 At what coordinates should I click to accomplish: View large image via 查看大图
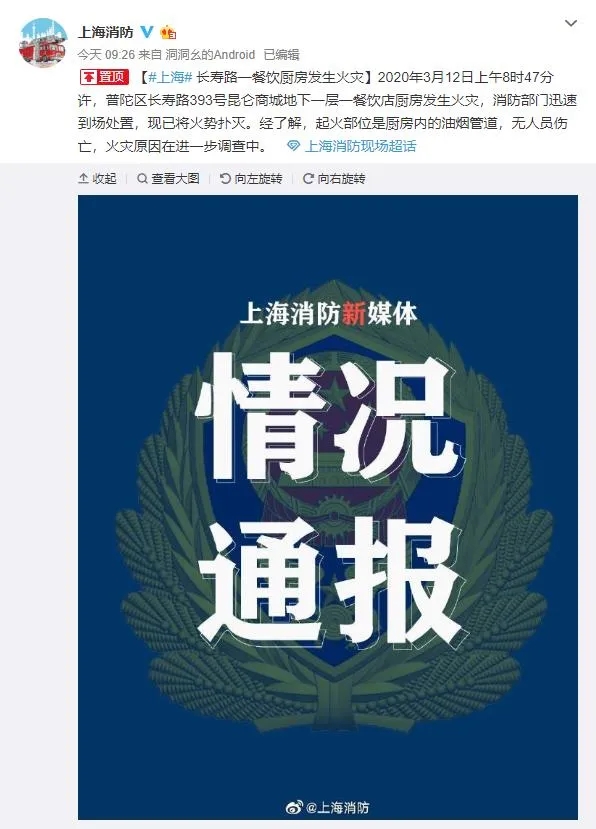click(169, 179)
